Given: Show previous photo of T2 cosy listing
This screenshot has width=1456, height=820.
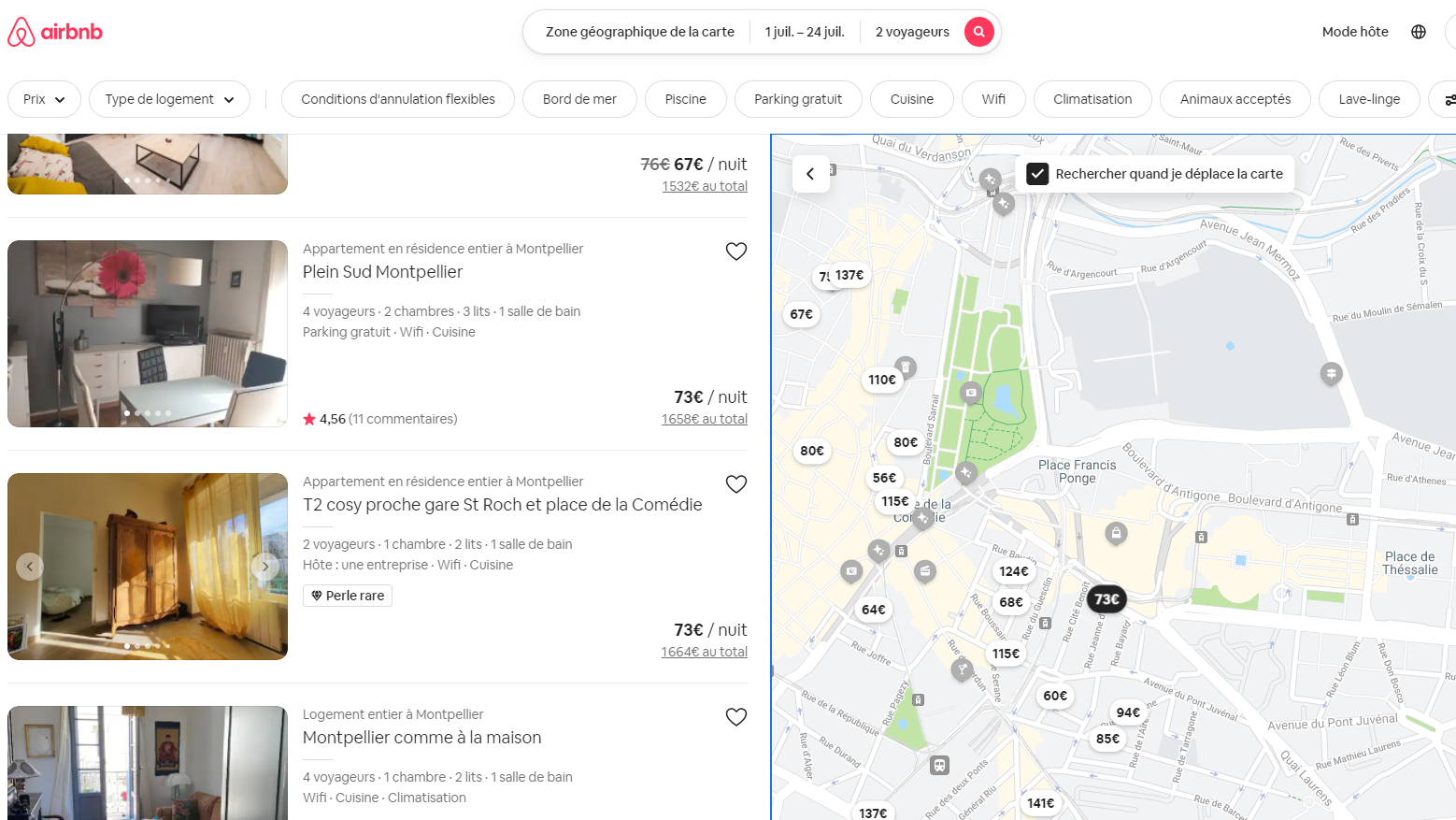Looking at the screenshot, I should click(x=30, y=567).
